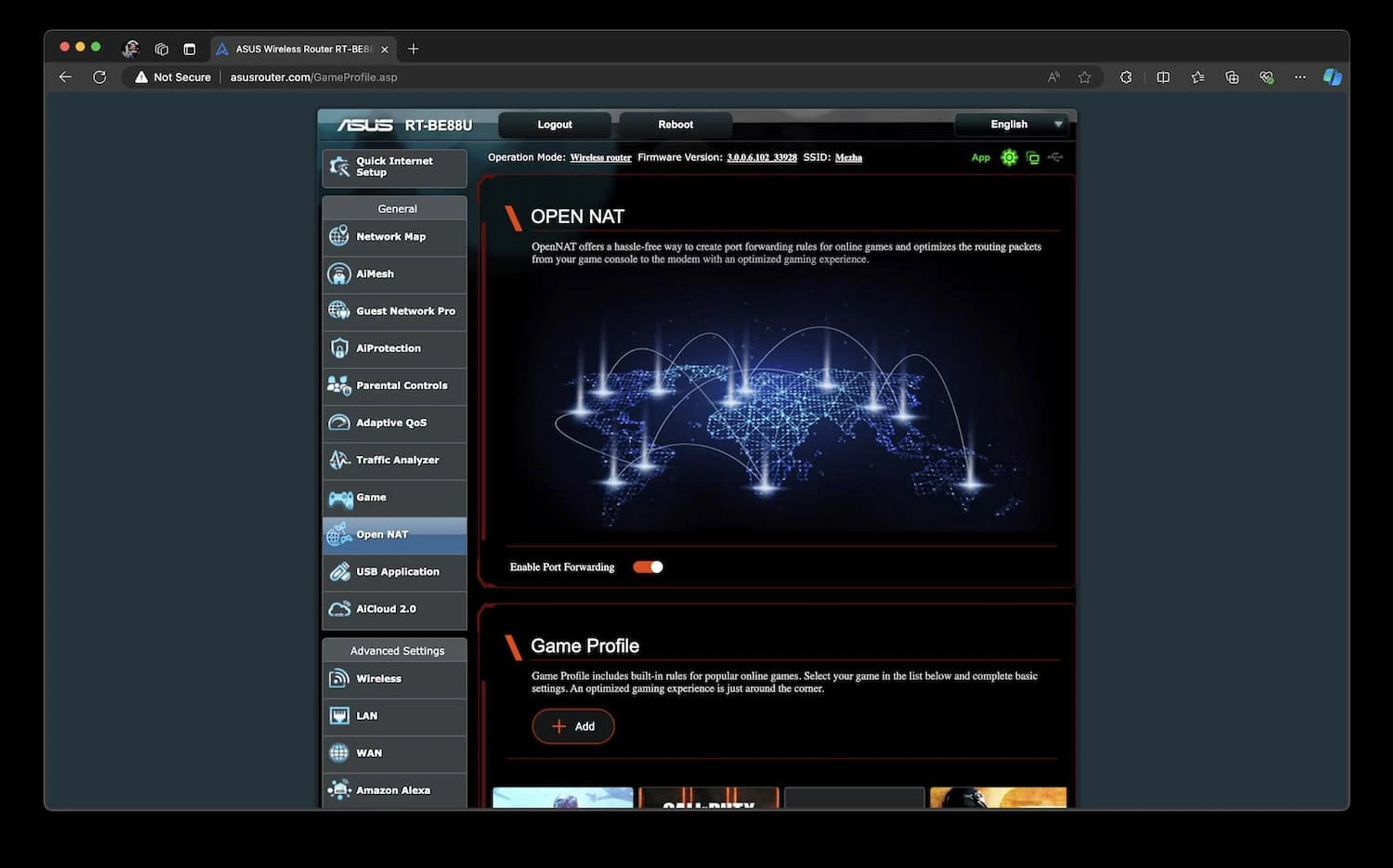The image size is (1393, 868).
Task: Click the Traffic Analyzer pulse icon
Action: coord(339,460)
